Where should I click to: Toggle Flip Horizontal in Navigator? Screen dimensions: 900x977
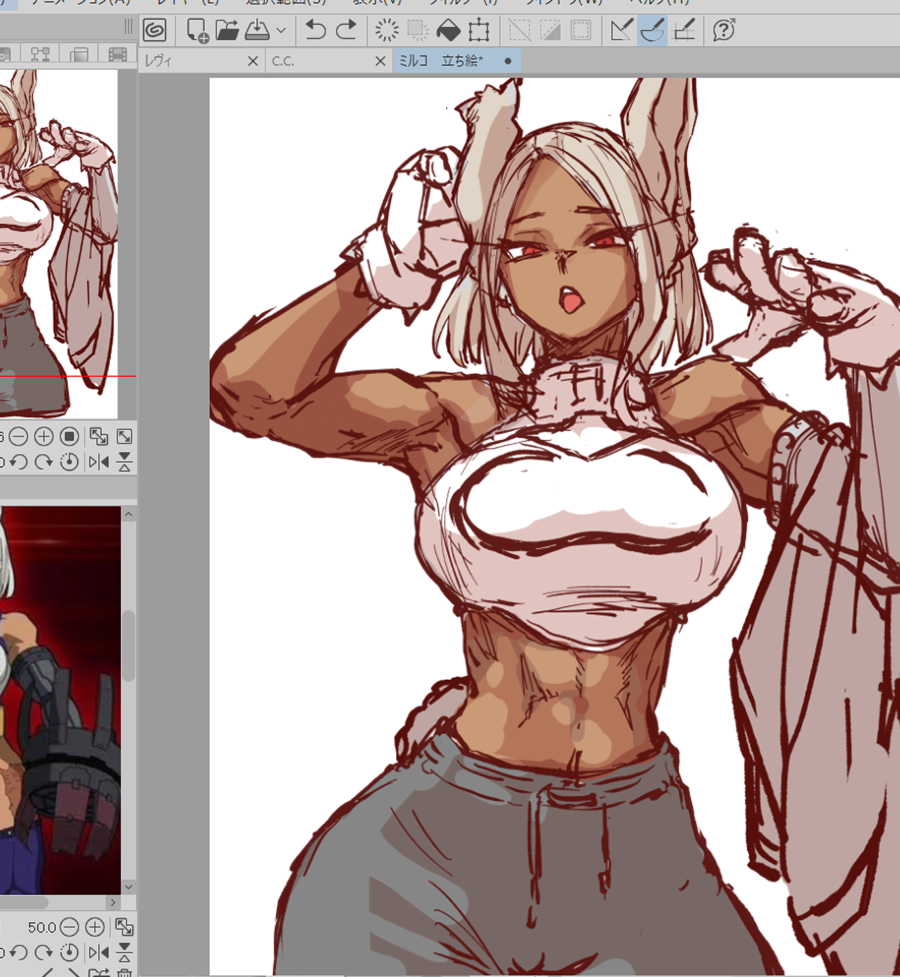[98, 462]
